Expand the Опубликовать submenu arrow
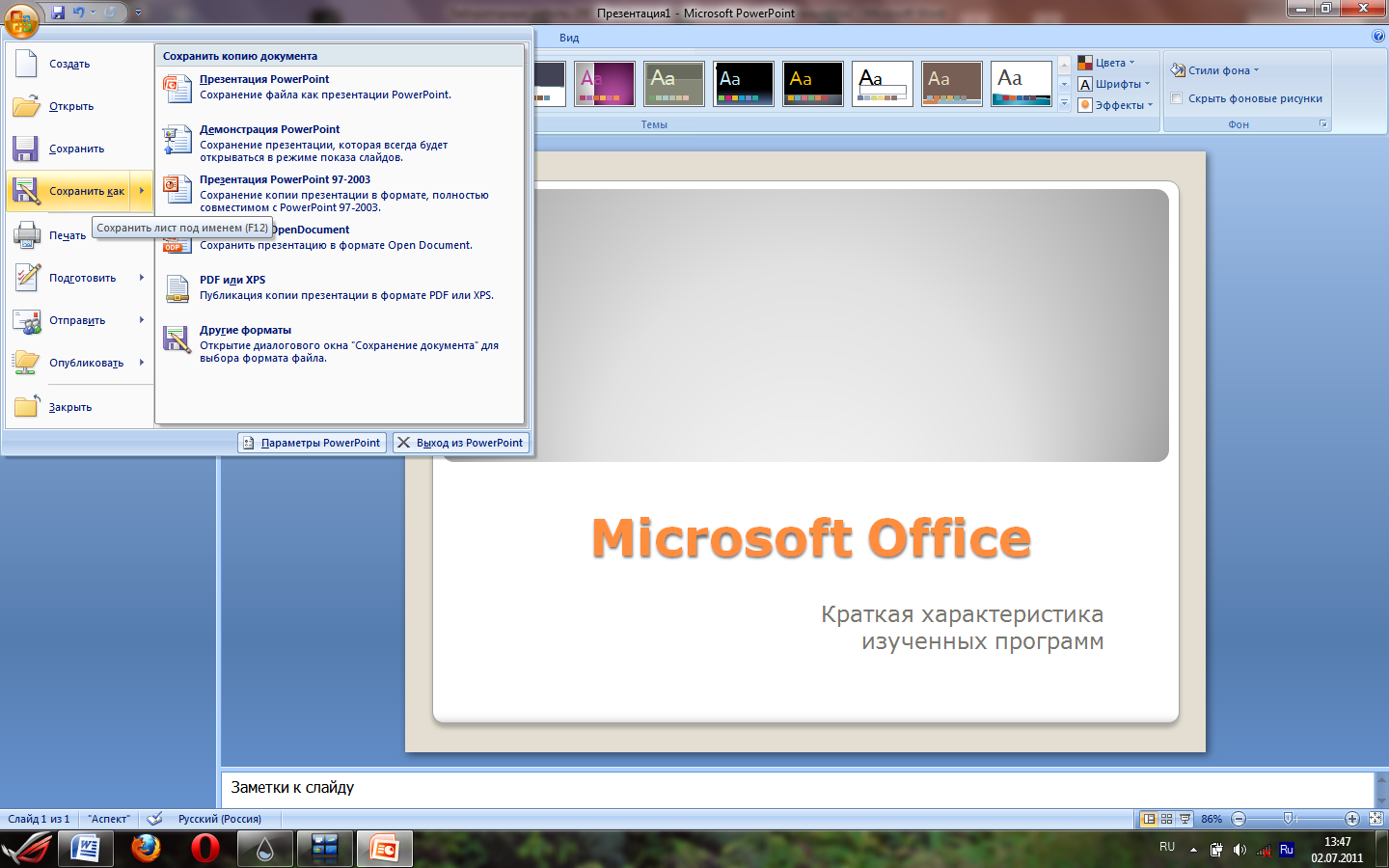 (142, 363)
